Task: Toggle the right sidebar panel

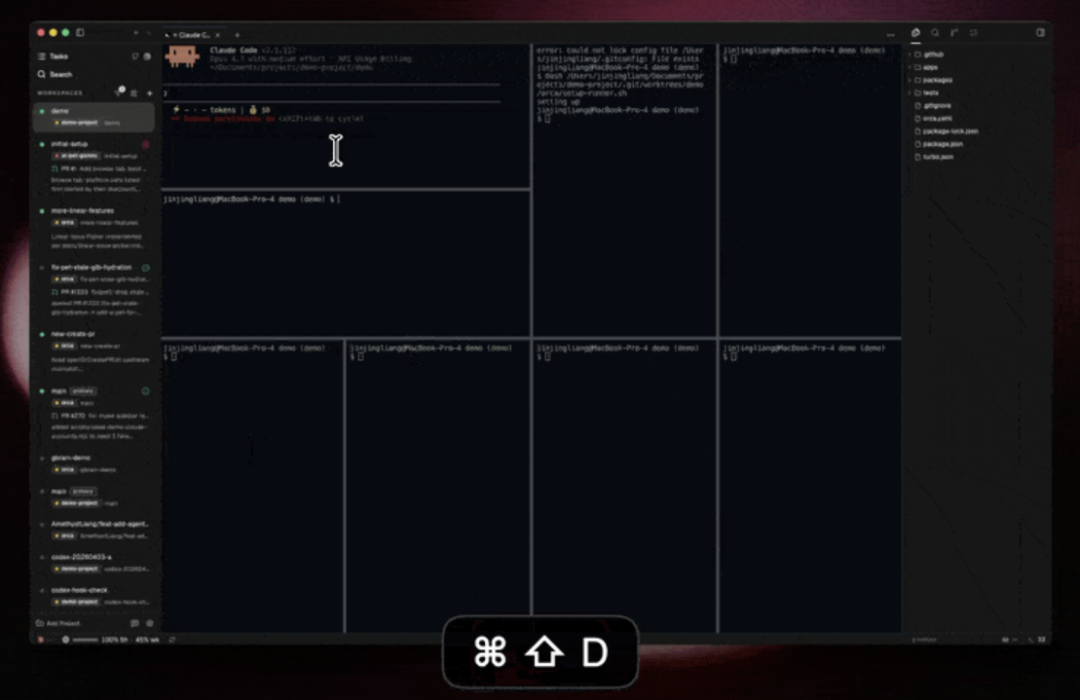Action: (x=1040, y=32)
